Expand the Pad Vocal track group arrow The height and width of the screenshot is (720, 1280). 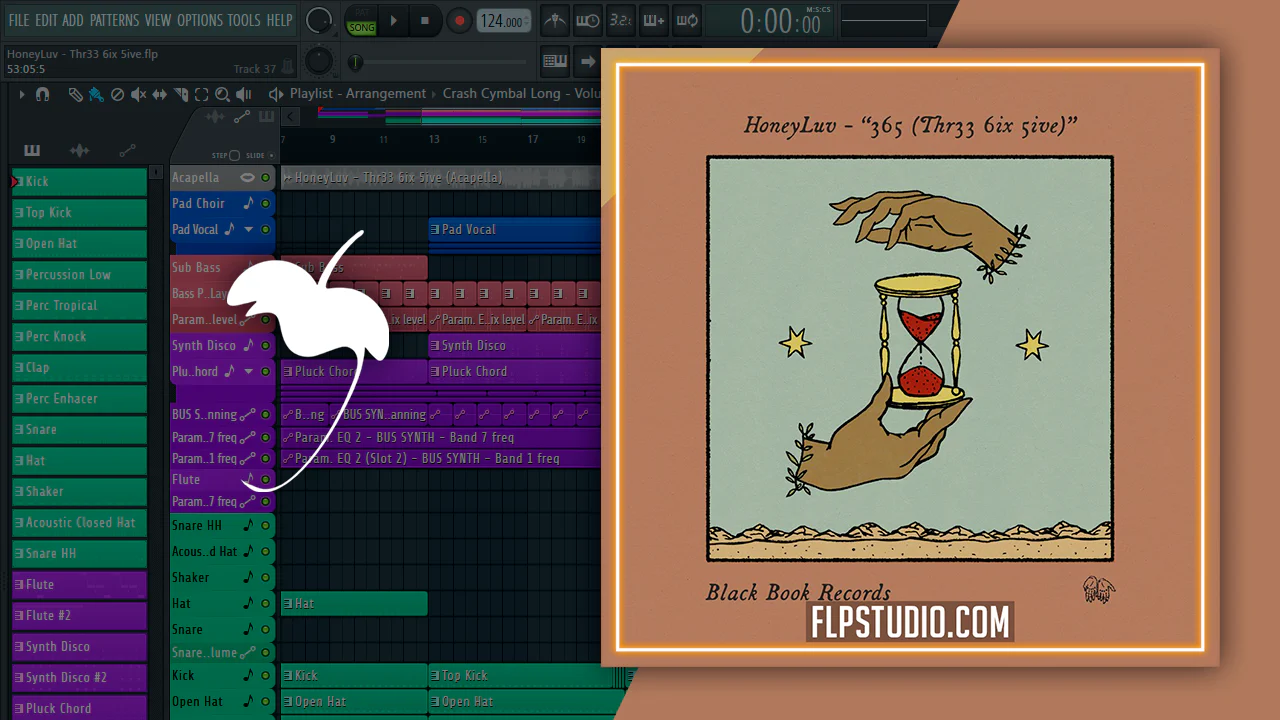point(249,230)
